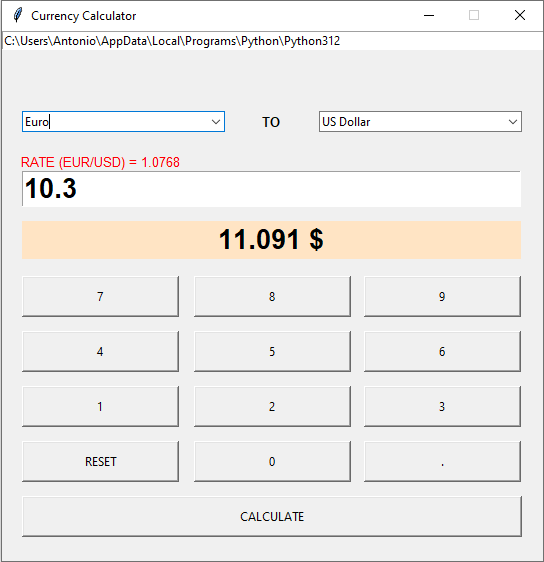Run the conversion with the CALCULATE button

tap(272, 516)
